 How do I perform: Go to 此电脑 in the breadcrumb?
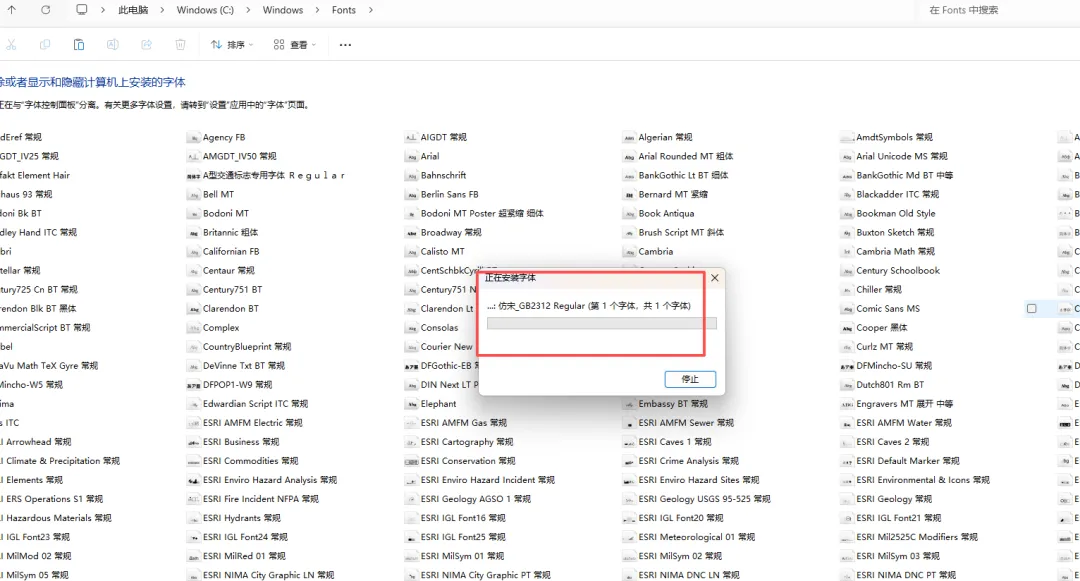tap(133, 10)
